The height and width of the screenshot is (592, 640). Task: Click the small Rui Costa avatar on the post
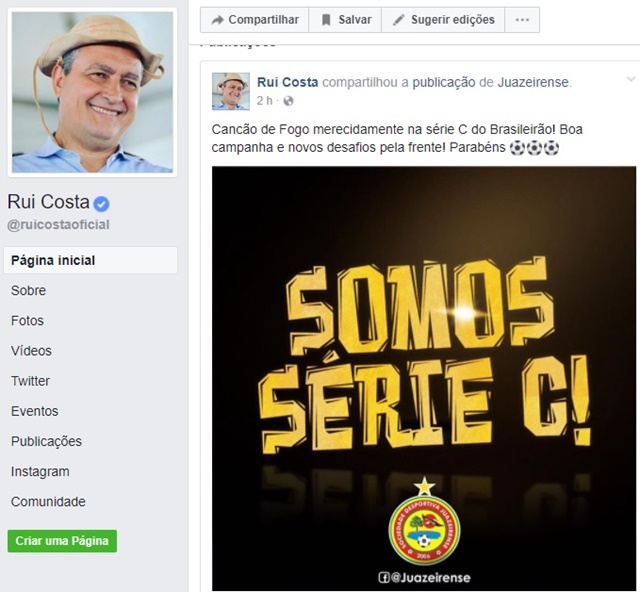pyautogui.click(x=231, y=91)
